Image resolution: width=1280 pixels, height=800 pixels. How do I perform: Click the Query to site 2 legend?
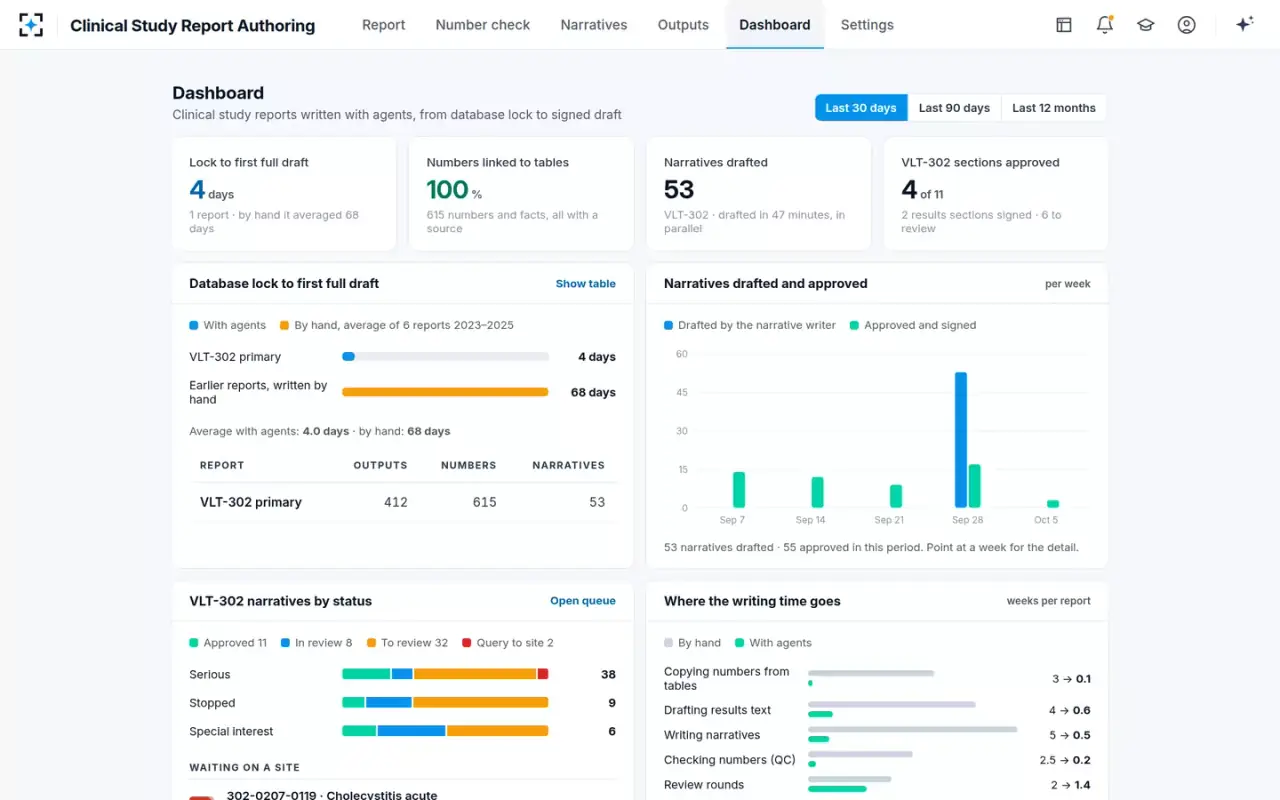pyautogui.click(x=508, y=643)
